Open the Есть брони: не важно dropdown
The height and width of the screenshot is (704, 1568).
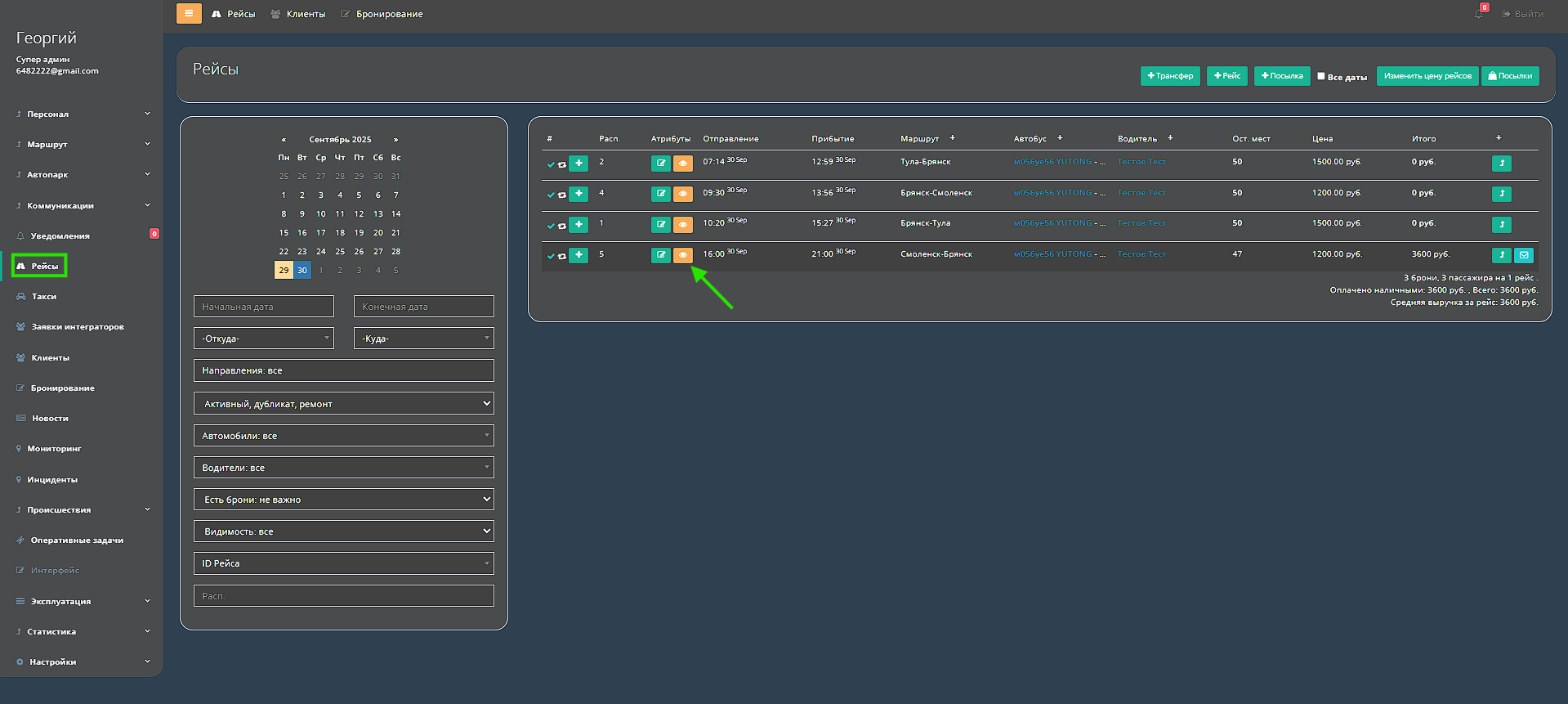pyautogui.click(x=344, y=500)
